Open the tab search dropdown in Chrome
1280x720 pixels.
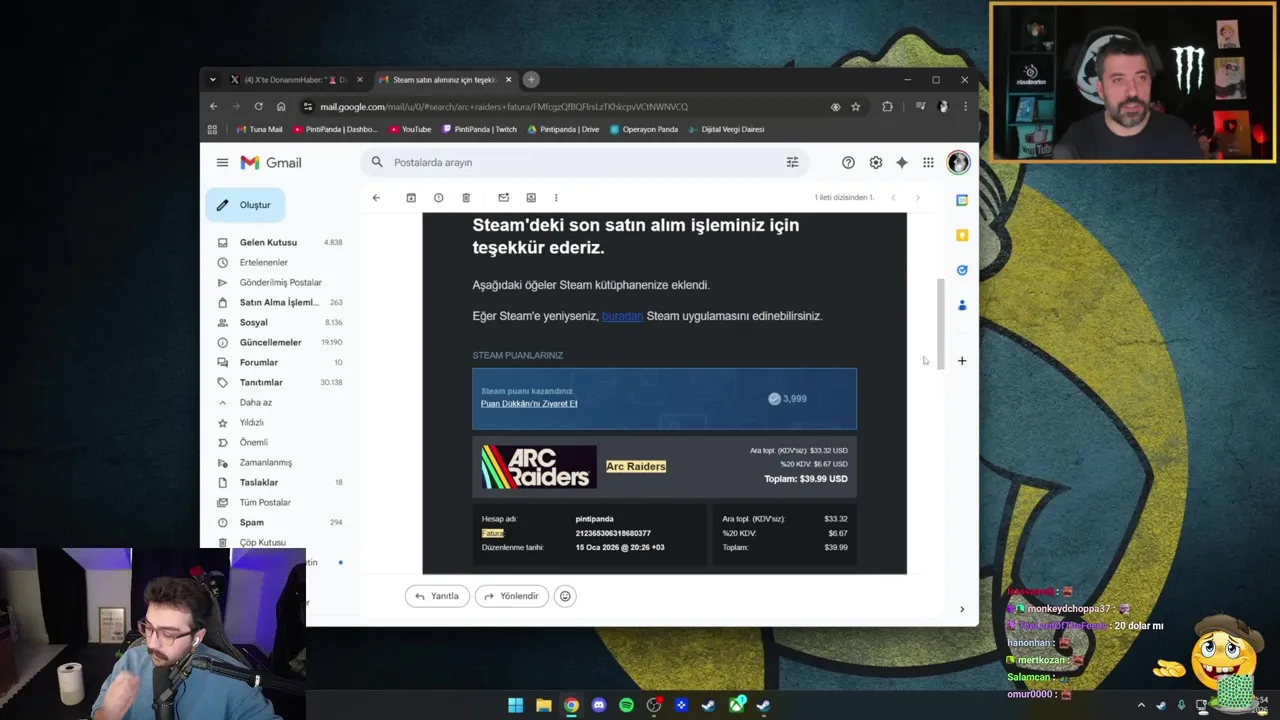(212, 79)
